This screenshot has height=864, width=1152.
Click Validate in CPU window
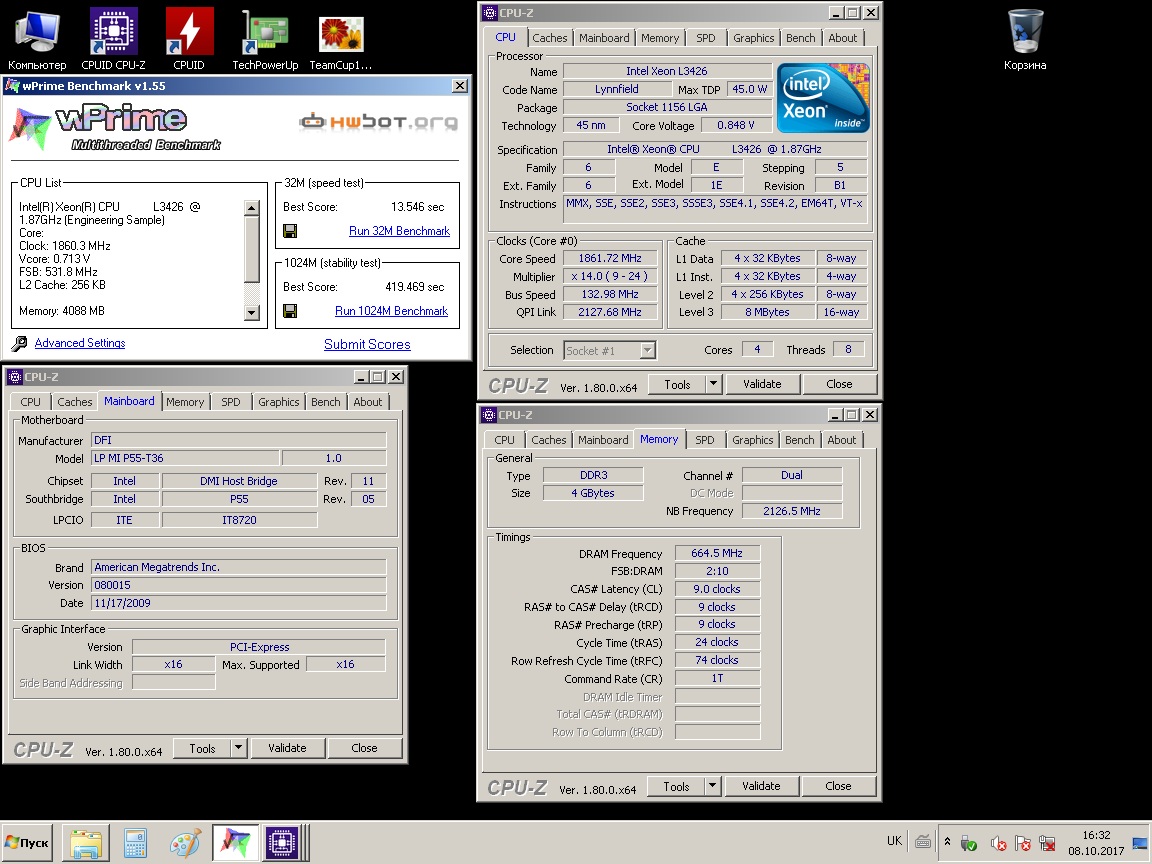point(762,384)
